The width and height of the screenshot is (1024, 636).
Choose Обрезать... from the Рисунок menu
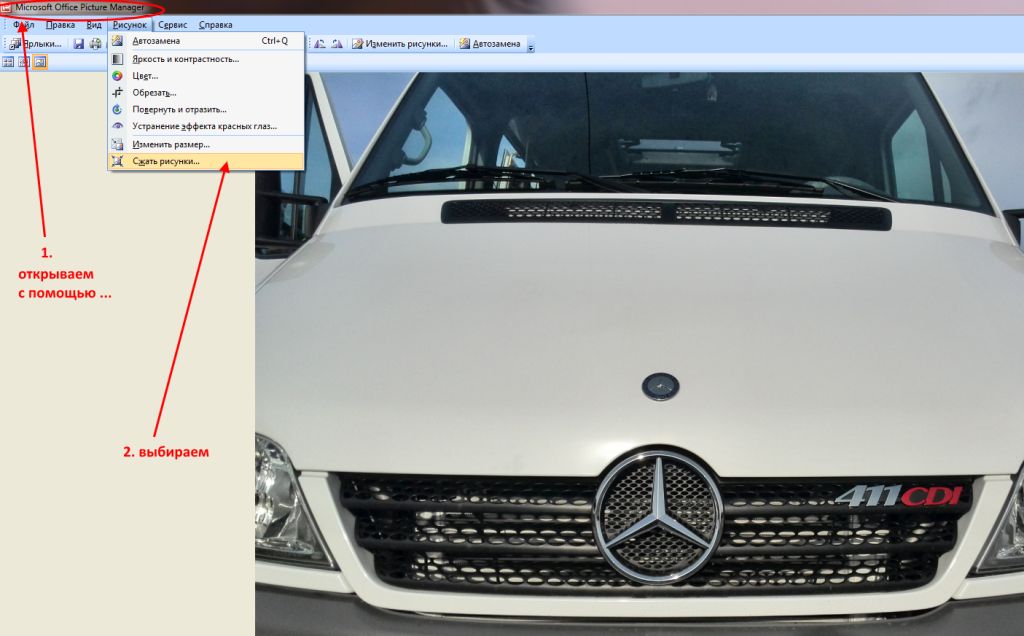click(x=206, y=93)
